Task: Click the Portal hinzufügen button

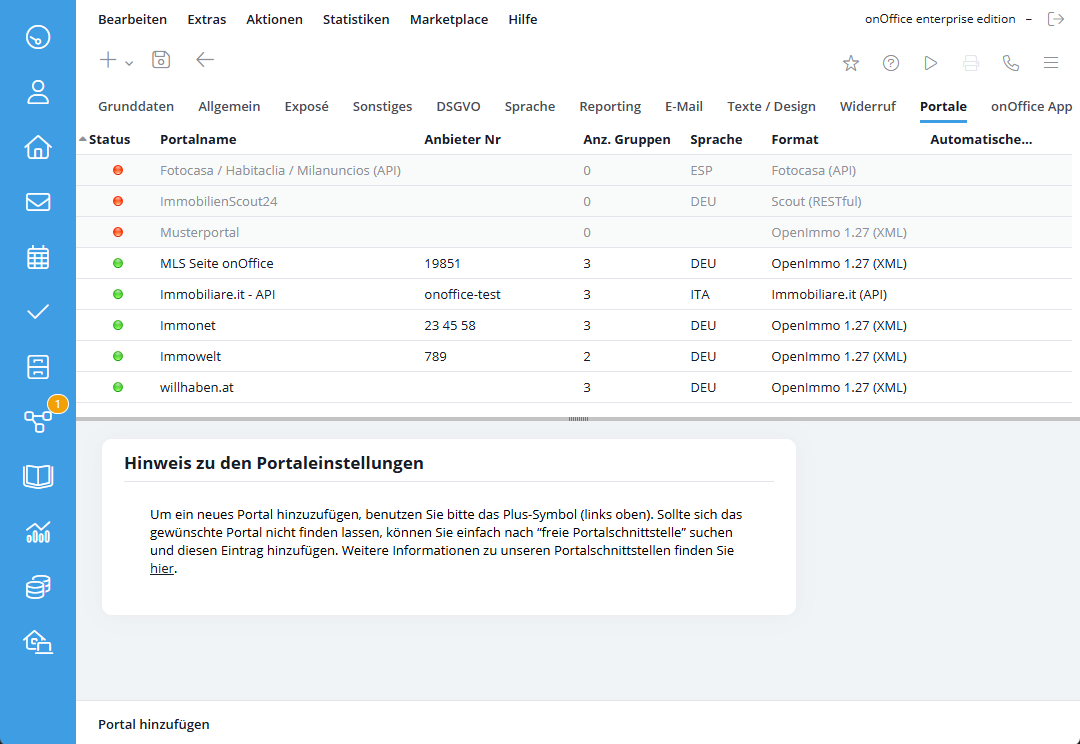Action: coord(154,724)
